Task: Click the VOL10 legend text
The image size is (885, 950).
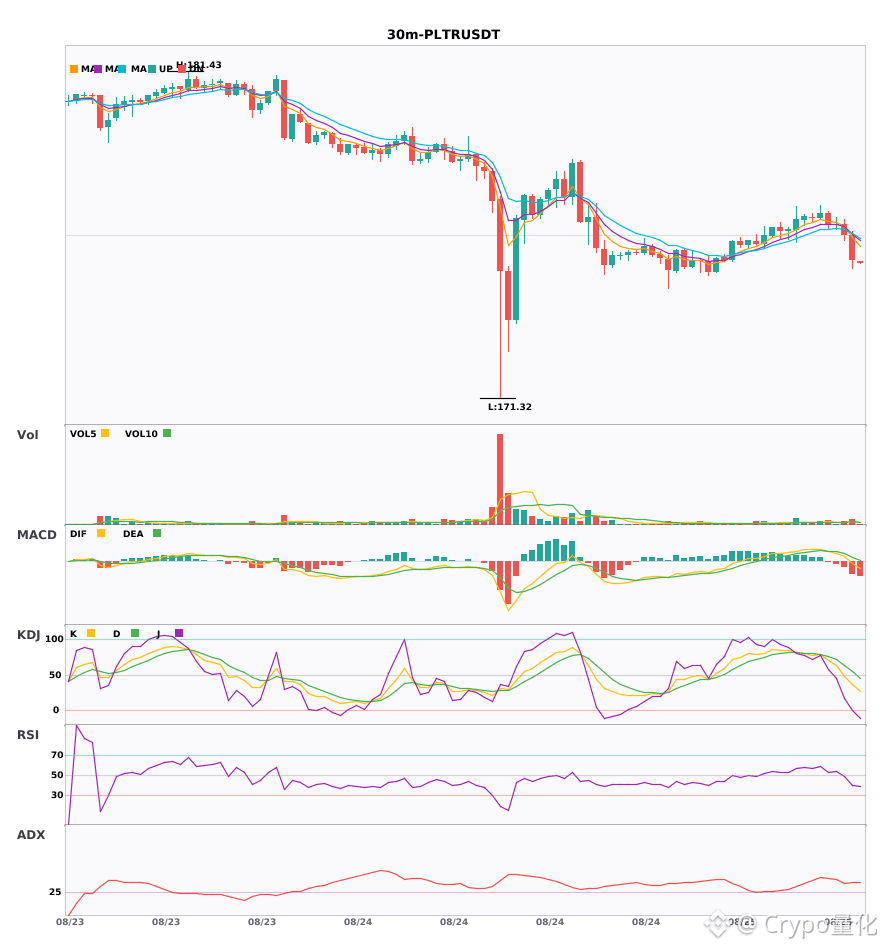Action: [x=141, y=434]
